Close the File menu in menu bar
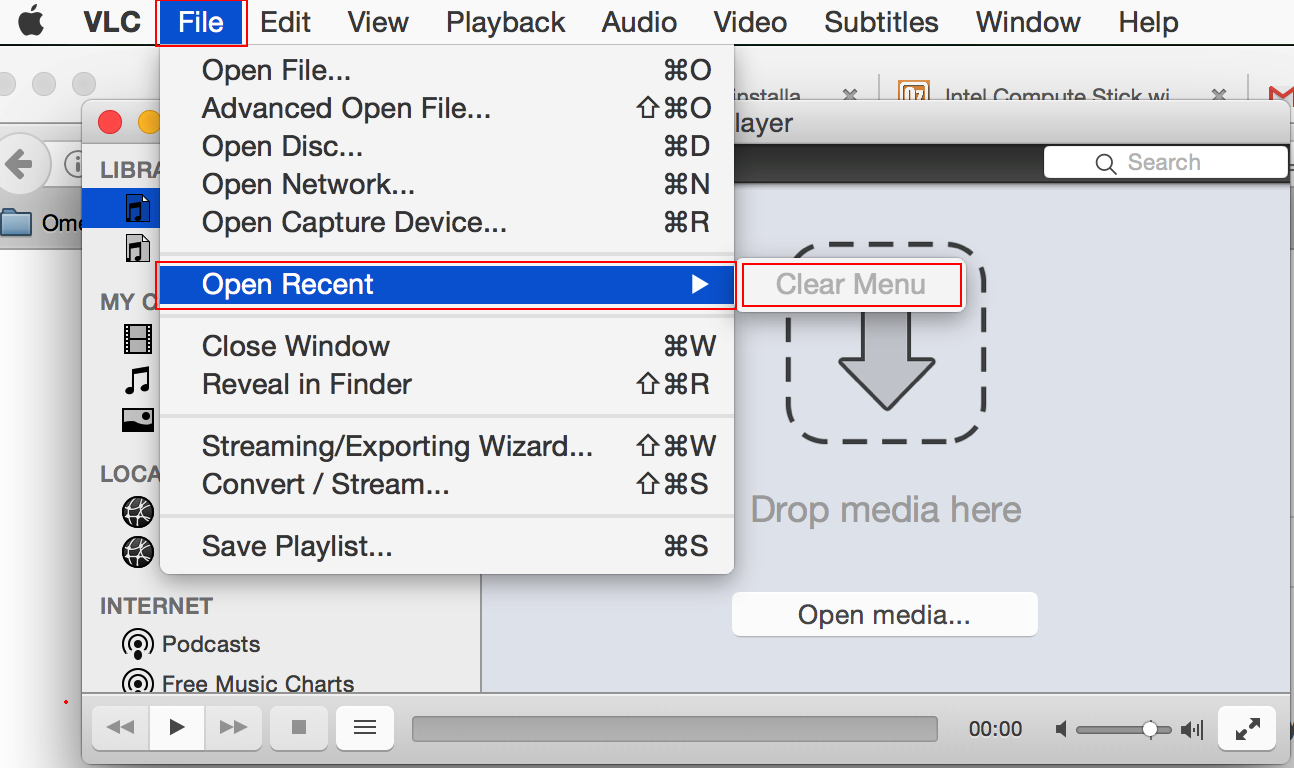 (x=201, y=22)
